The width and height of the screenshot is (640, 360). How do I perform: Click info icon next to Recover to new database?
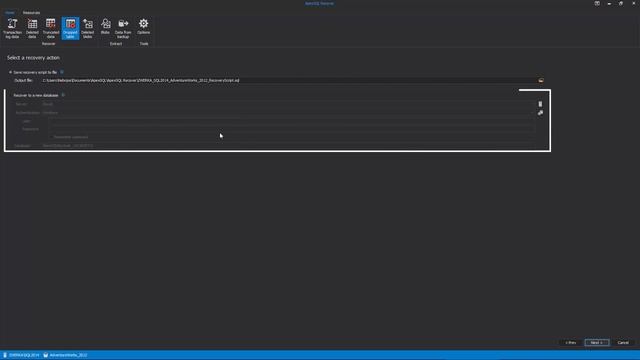(x=63, y=95)
